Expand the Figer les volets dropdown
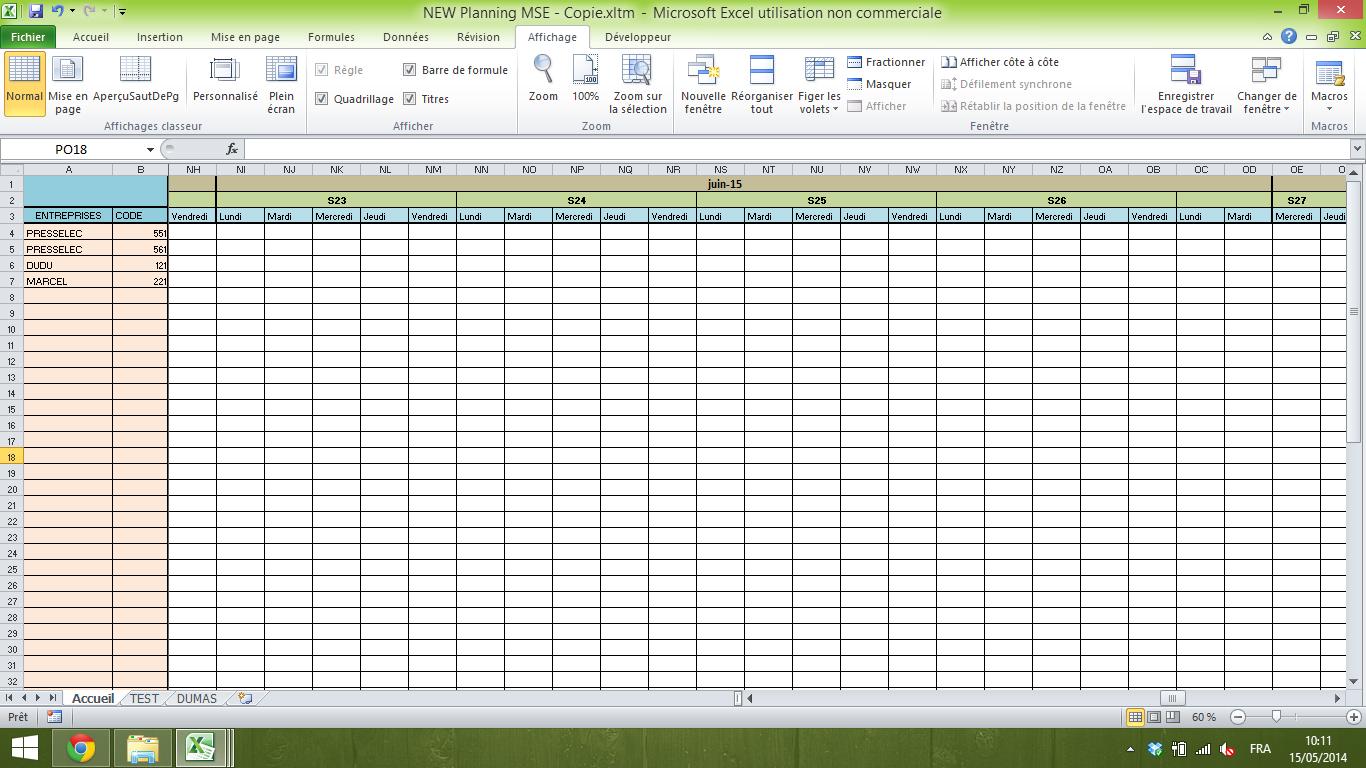This screenshot has height=768, width=1366. click(819, 85)
